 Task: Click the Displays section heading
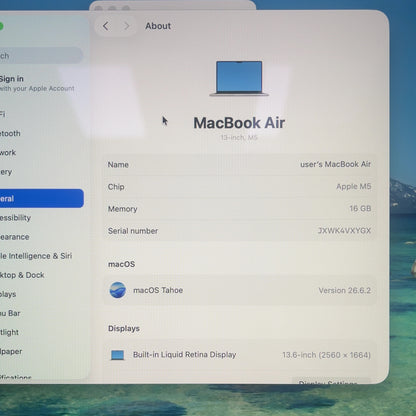click(x=124, y=329)
